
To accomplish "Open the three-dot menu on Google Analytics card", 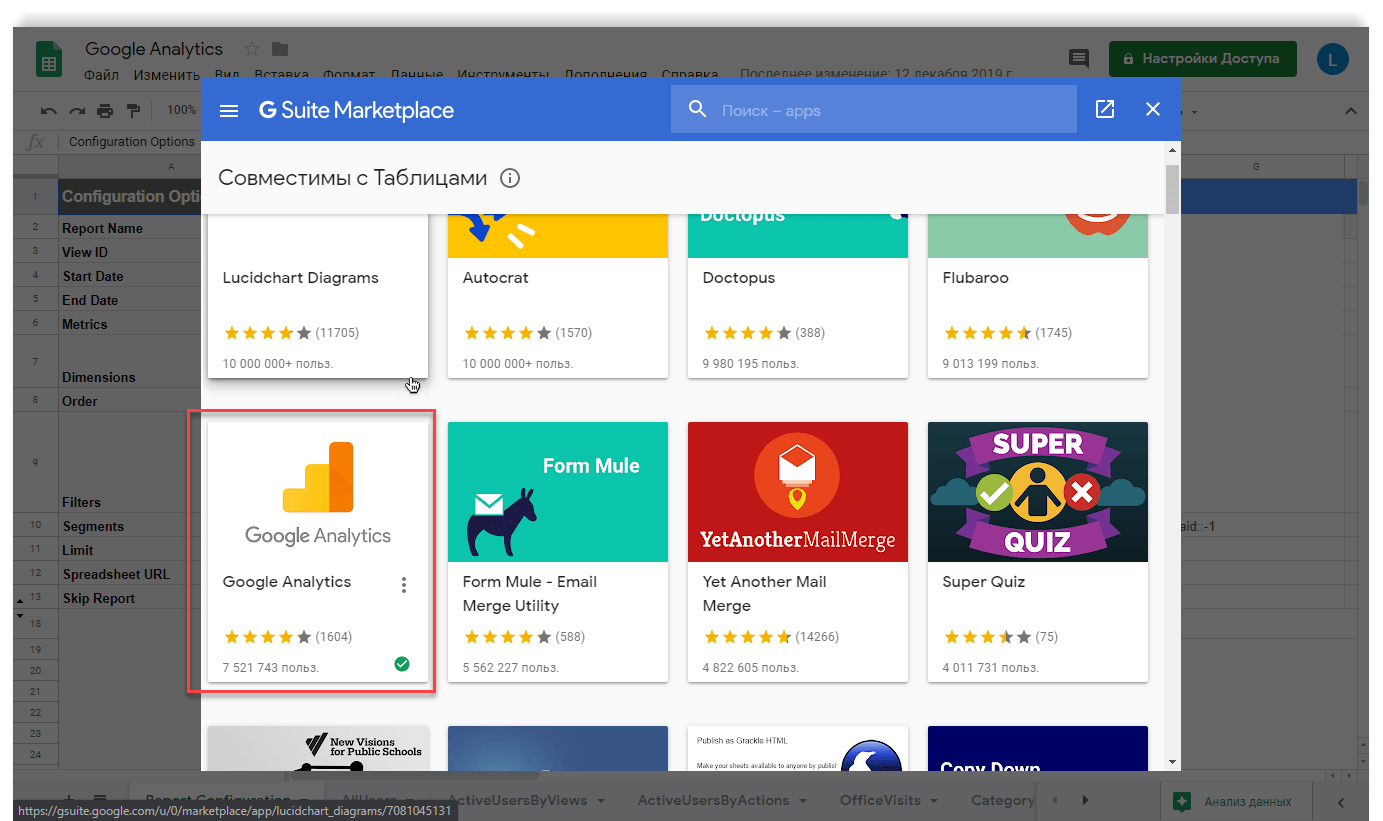I will click(x=404, y=585).
